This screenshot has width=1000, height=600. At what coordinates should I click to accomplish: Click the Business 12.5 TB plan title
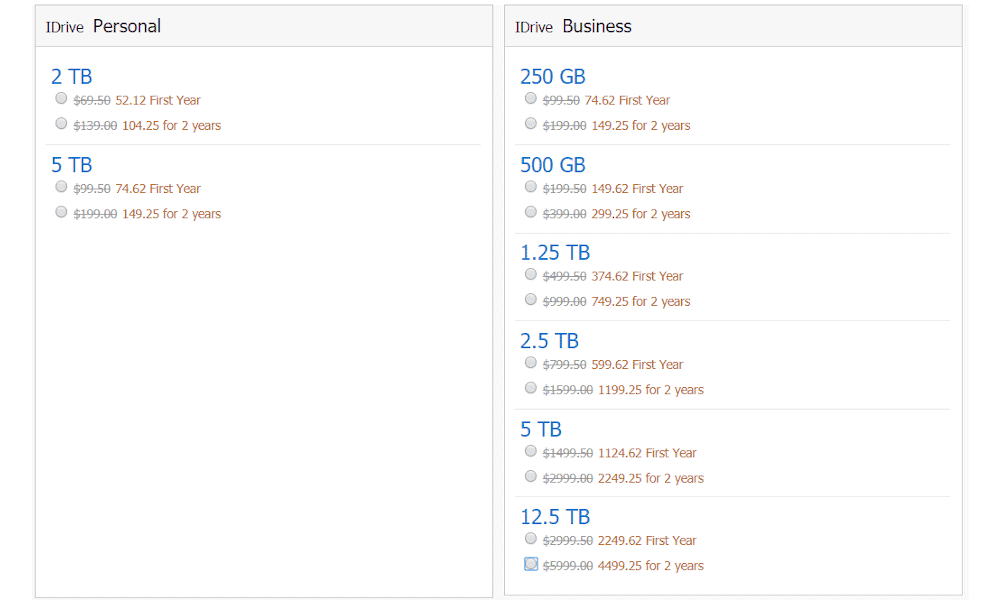555,517
